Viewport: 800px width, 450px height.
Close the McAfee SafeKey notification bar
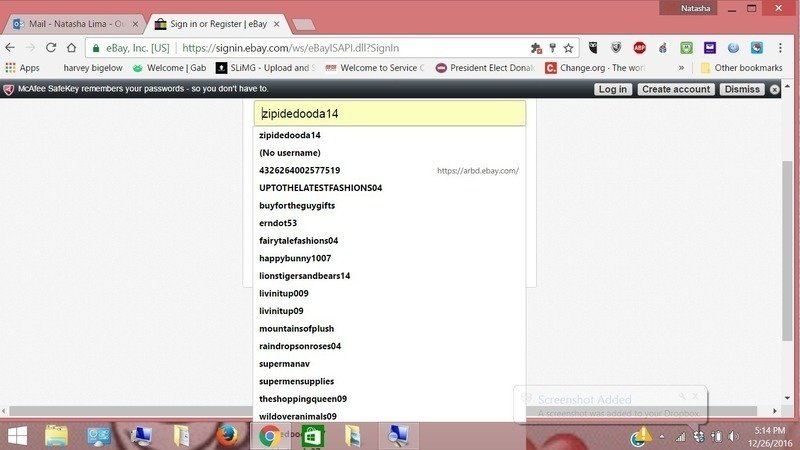pos(773,89)
